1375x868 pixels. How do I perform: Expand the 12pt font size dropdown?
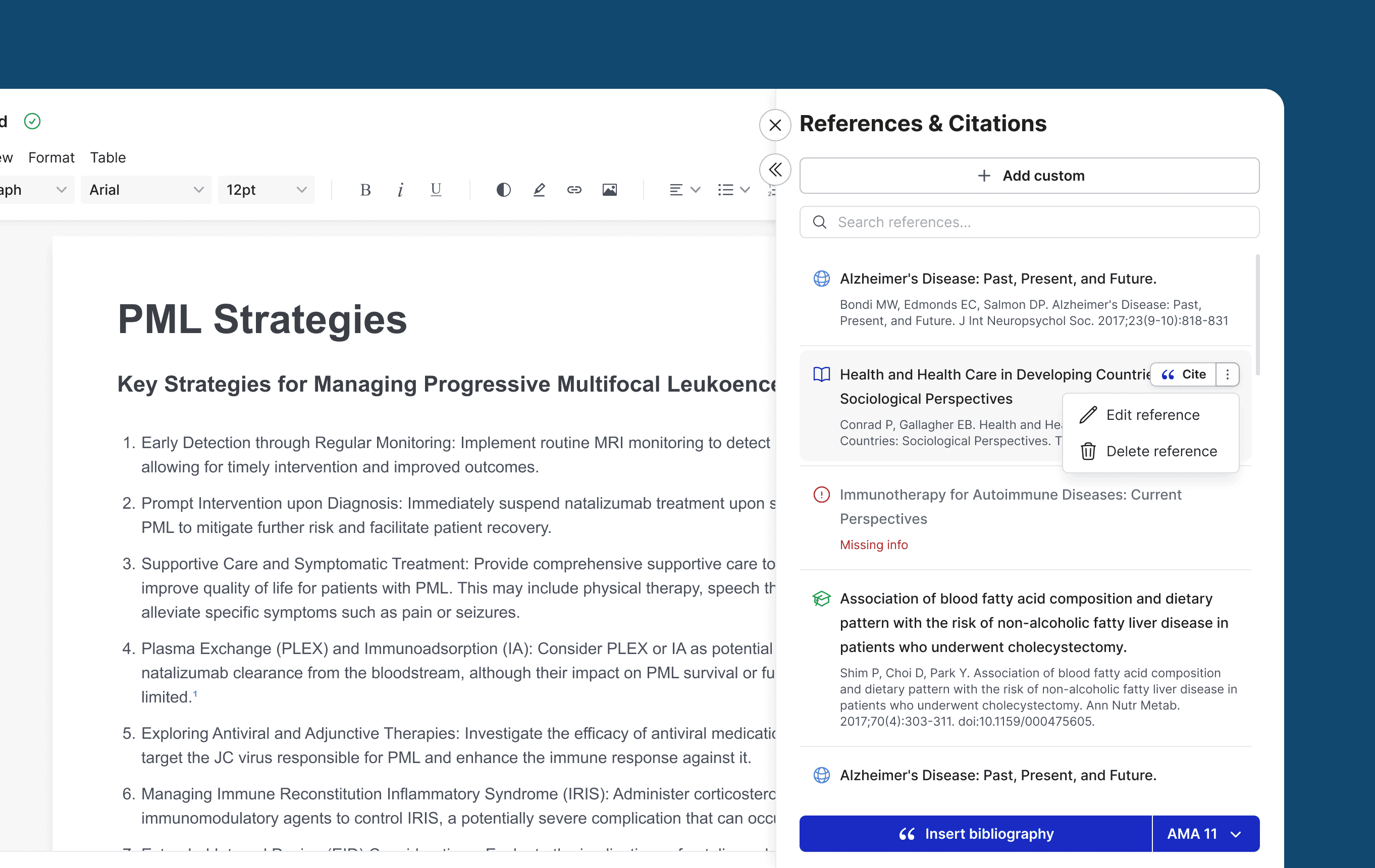coord(266,190)
